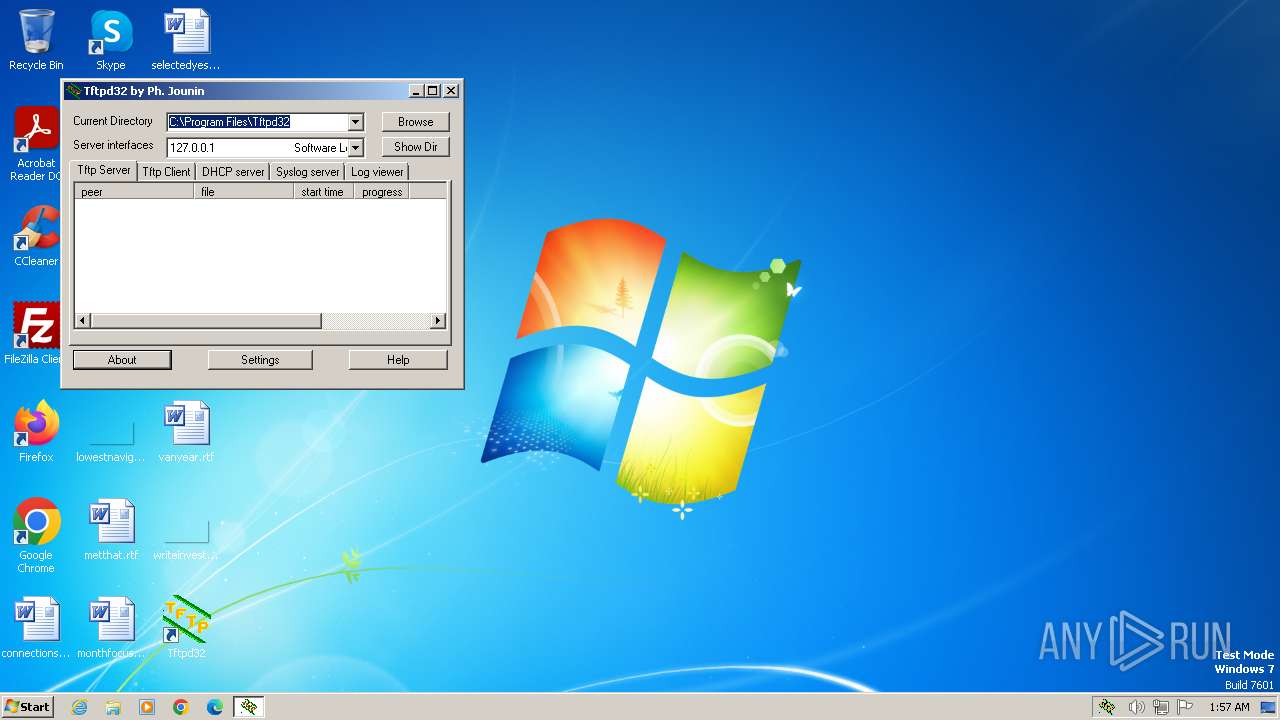
Task: Sort by the start time column header
Action: 324,192
